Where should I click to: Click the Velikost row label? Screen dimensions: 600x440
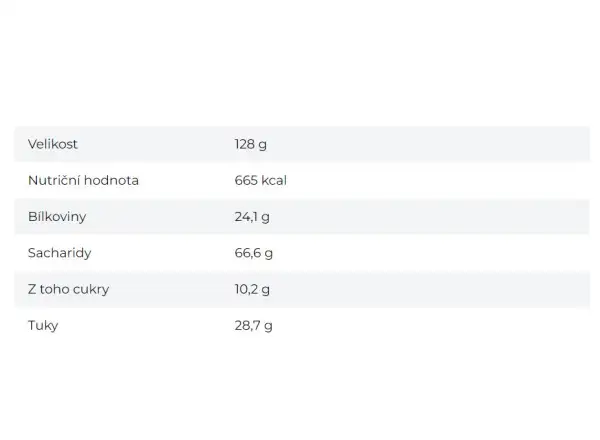[52, 144]
